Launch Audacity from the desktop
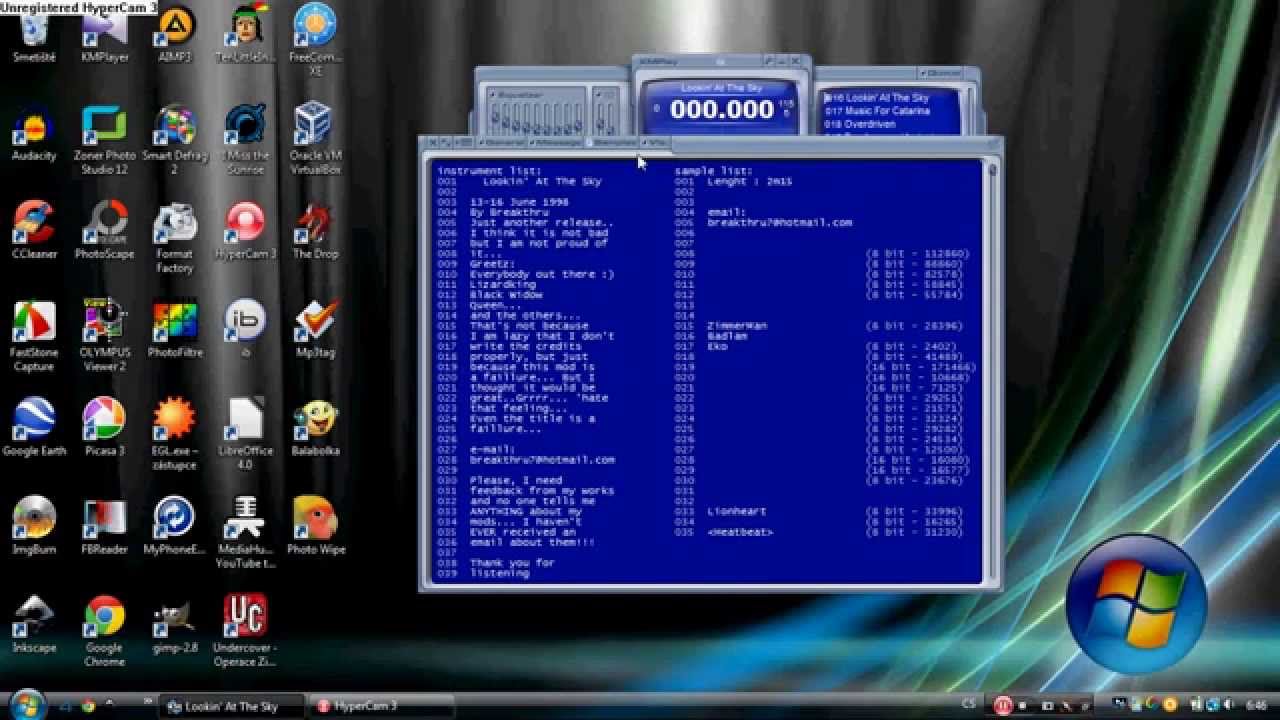The image size is (1280, 720). [34, 134]
